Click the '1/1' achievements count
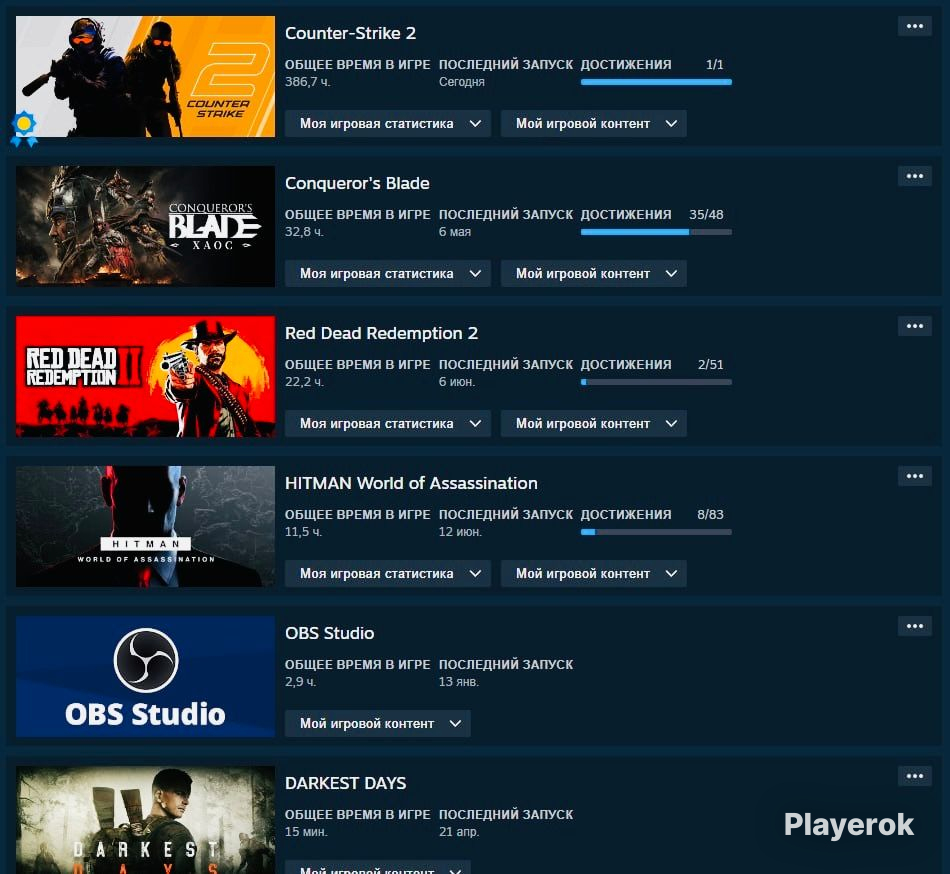This screenshot has height=874, width=950. tap(714, 65)
